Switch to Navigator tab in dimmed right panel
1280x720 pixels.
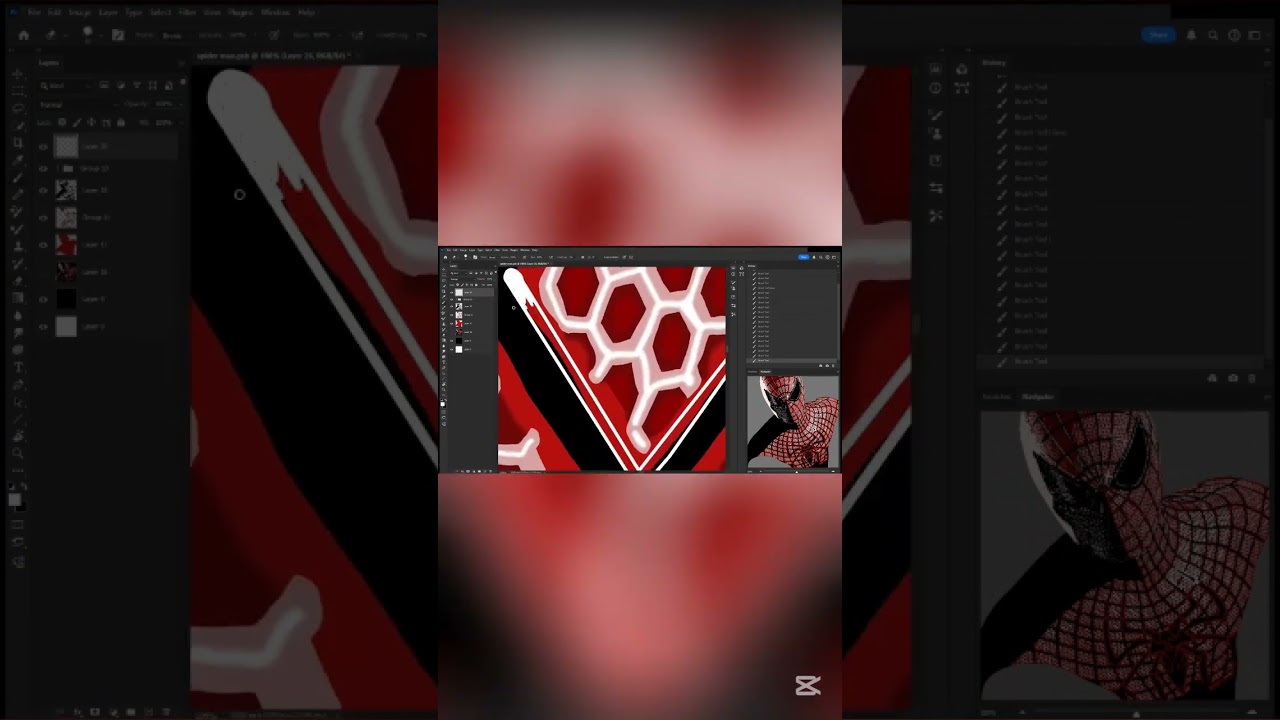click(x=1037, y=396)
